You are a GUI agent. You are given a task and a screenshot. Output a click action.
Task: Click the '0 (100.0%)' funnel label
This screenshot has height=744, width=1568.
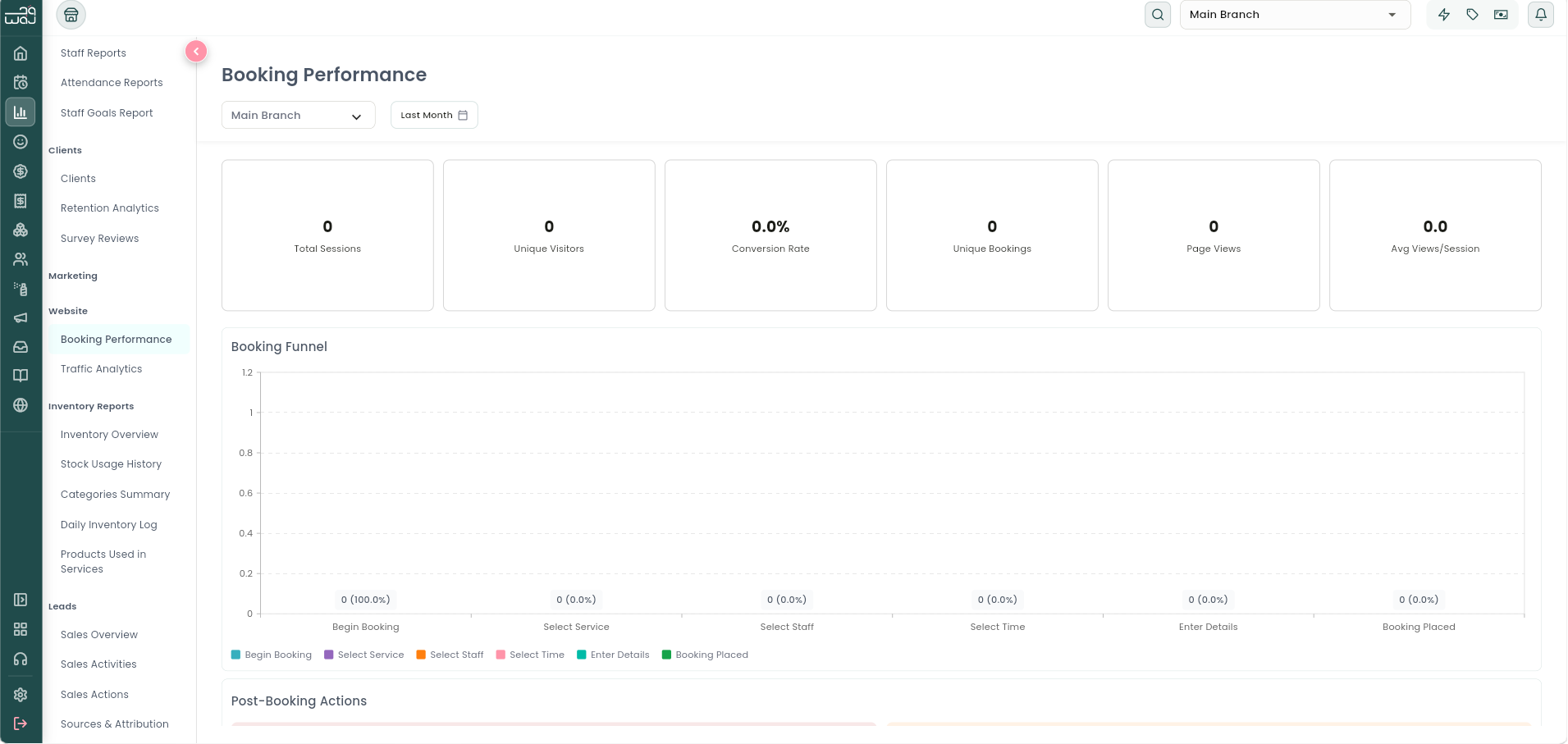pos(366,600)
